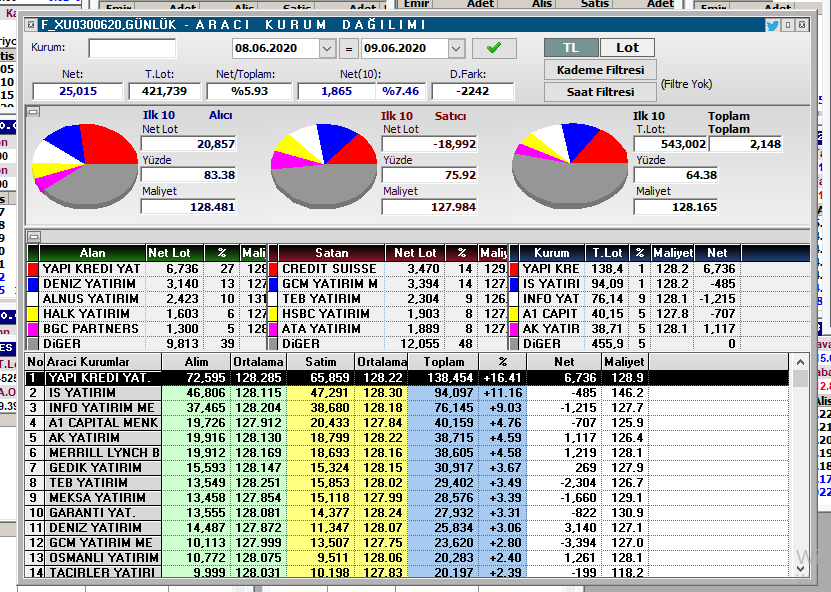Click the yellow swatch next to HALK YATIRIM
The height and width of the screenshot is (592, 831).
click(33, 314)
